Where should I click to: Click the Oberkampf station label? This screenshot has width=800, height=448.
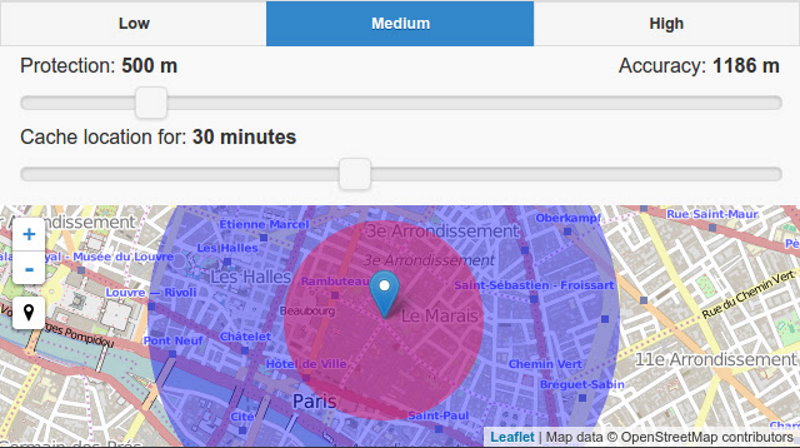pyautogui.click(x=568, y=218)
